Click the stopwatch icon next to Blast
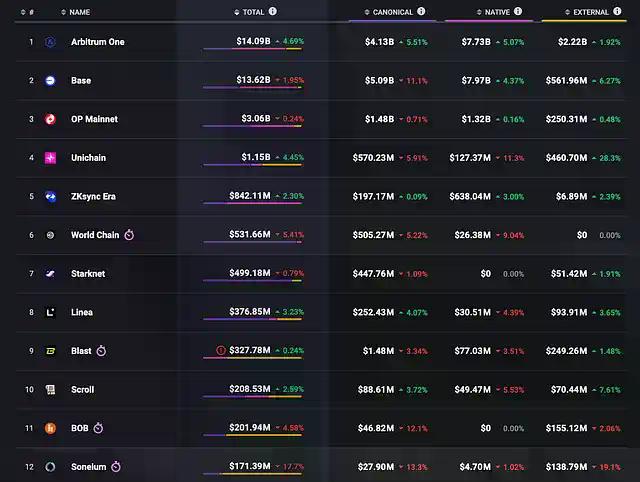This screenshot has height=482, width=640. point(101,351)
